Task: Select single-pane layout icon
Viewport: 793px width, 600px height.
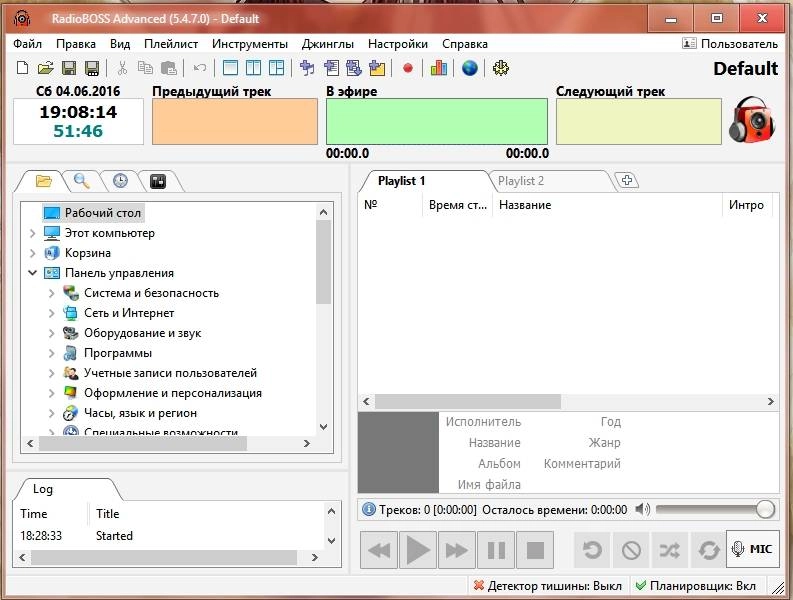Action: pyautogui.click(x=231, y=68)
